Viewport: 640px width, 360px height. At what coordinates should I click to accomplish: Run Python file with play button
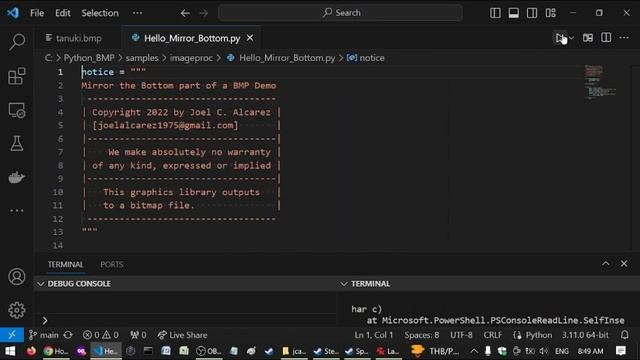click(x=560, y=38)
